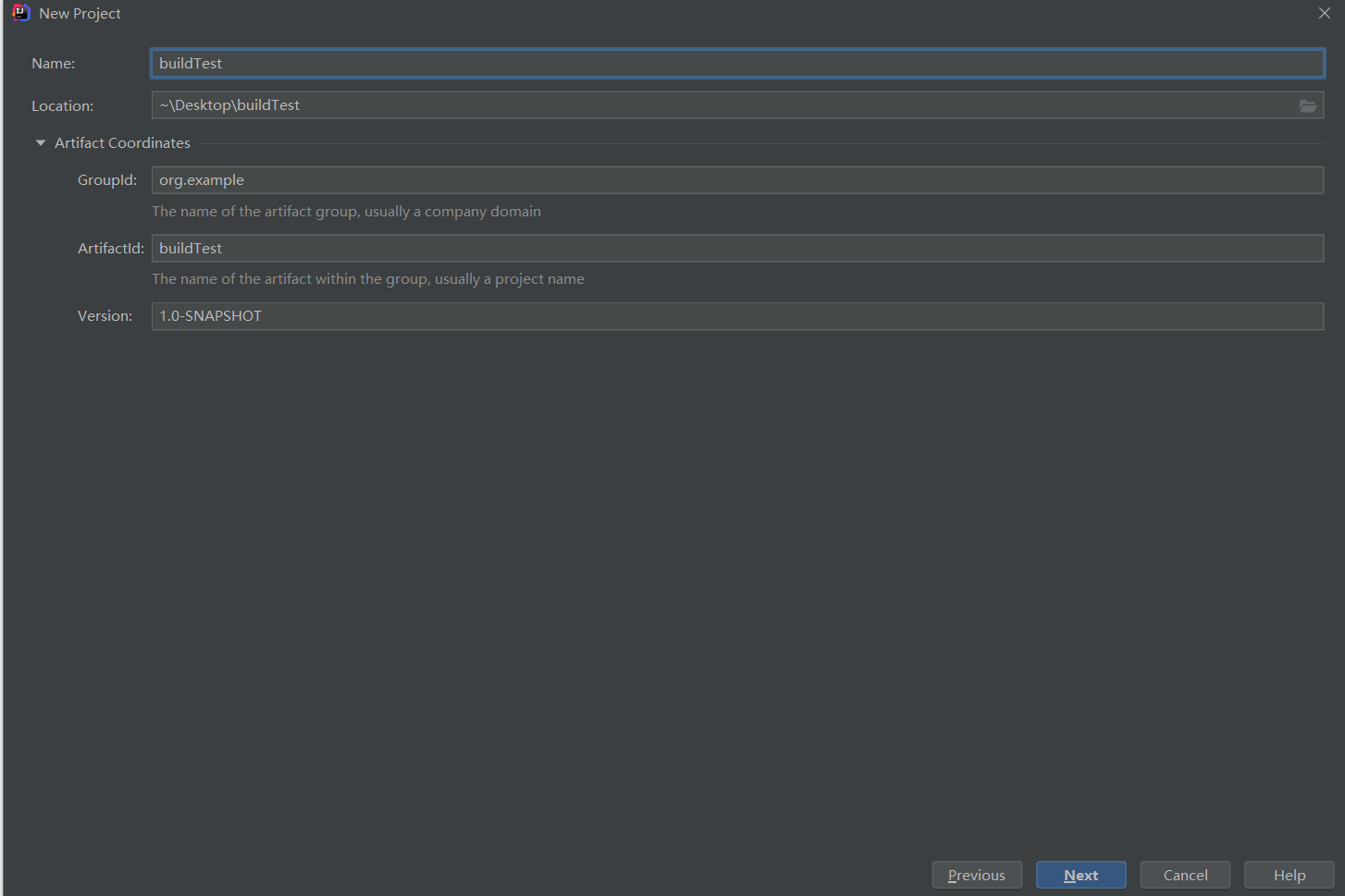The image size is (1345, 896).
Task: Click the ArtifactId hint about project name
Action: coord(368,279)
